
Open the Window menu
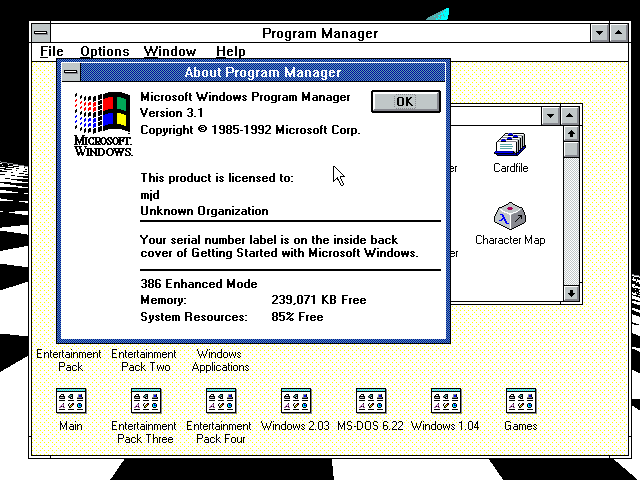(170, 51)
